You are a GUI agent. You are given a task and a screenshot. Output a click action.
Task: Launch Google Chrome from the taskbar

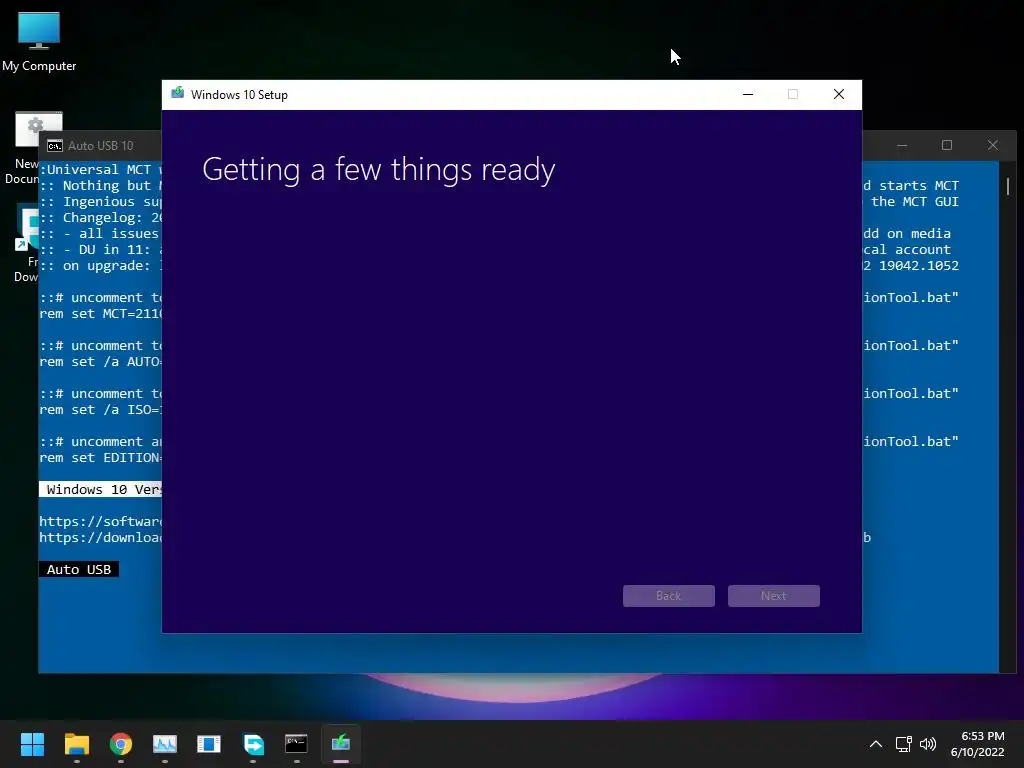(121, 744)
